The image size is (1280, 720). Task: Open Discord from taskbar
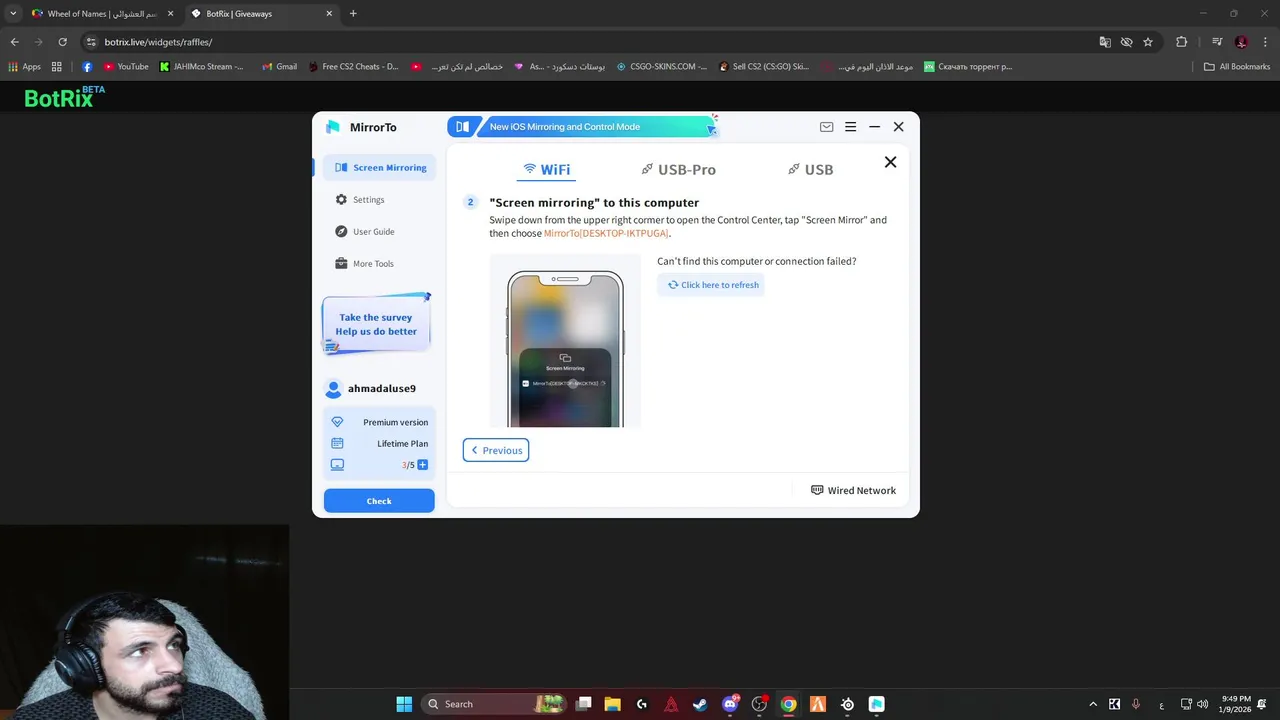tap(730, 704)
